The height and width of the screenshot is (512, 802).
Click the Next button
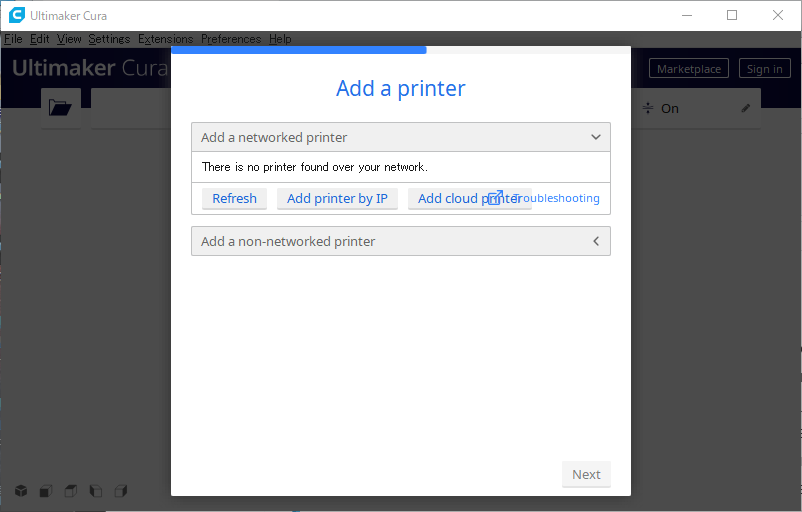point(586,475)
